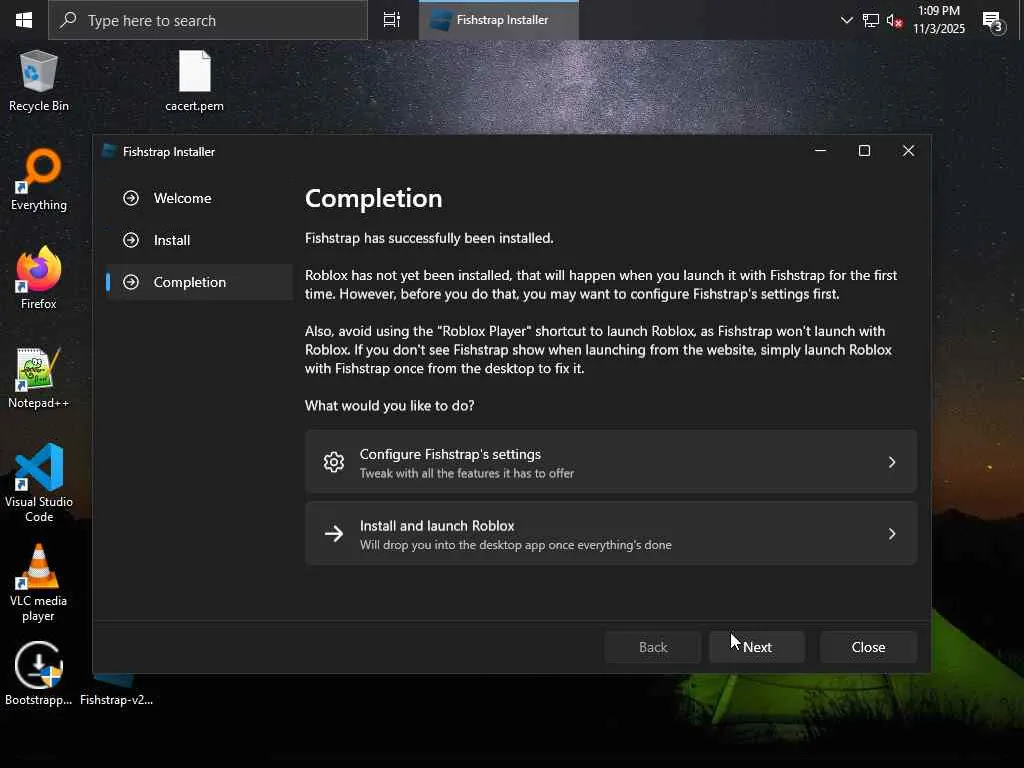Viewport: 1024px width, 768px height.
Task: Open the Everything search shortcut
Action: pos(39,180)
